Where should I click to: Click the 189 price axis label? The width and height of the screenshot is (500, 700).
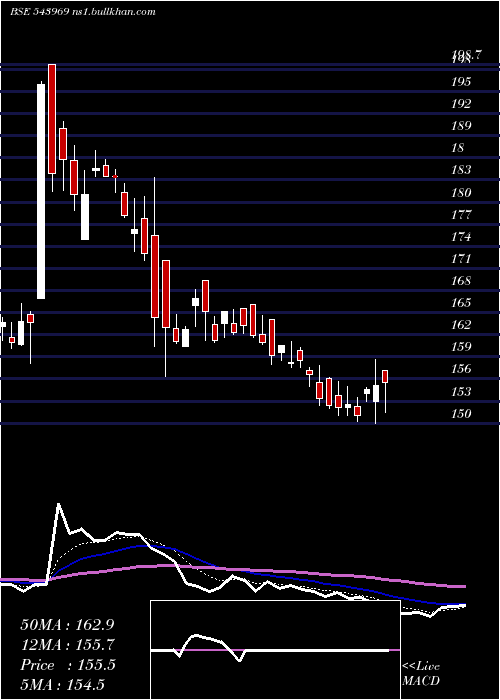[x=461, y=126]
